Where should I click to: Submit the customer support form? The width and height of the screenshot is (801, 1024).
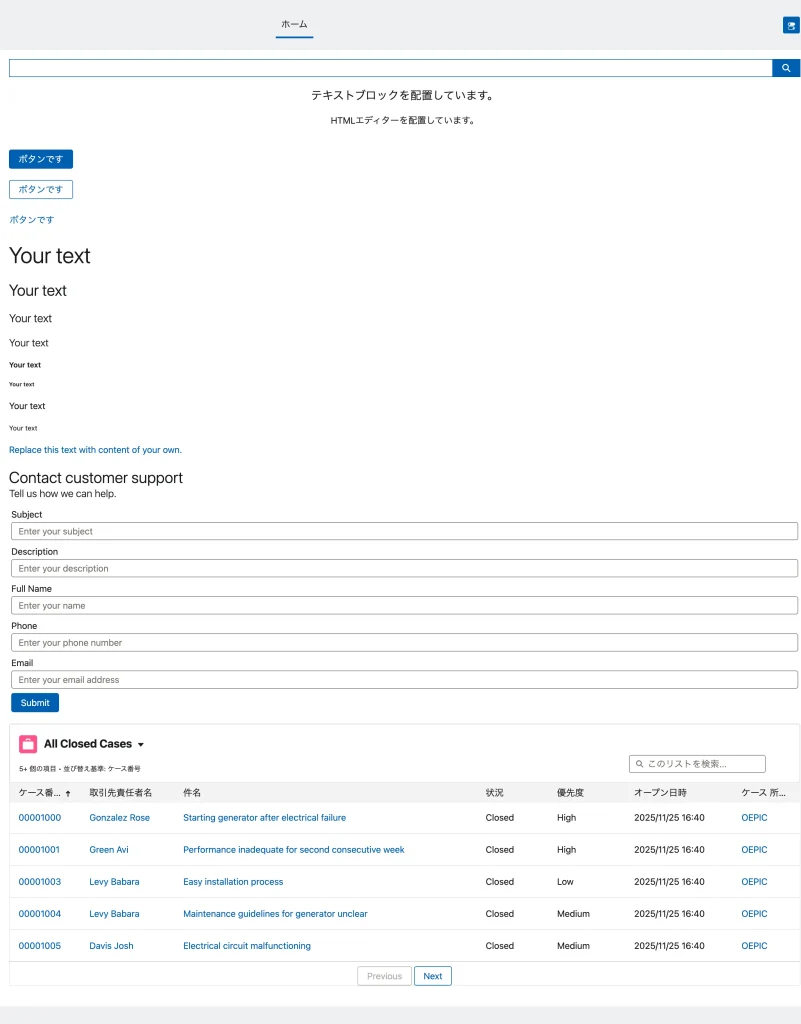[x=35, y=703]
